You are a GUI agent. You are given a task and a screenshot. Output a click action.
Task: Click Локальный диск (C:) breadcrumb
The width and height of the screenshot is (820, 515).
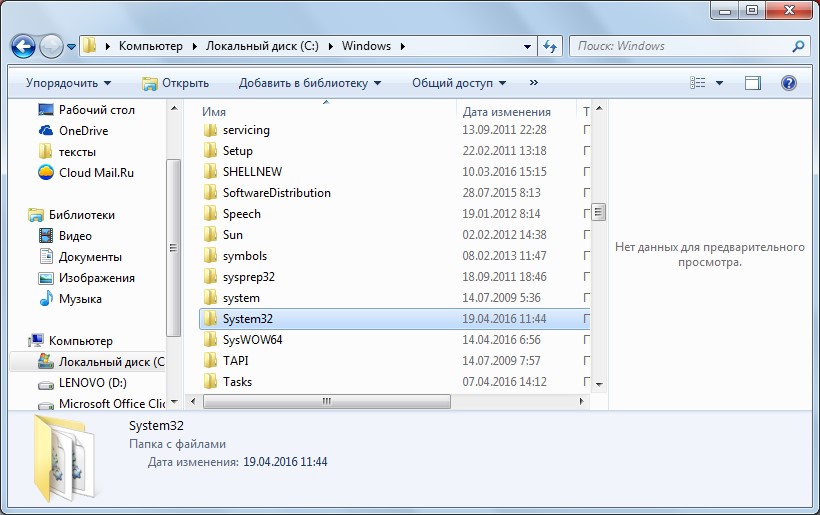[262, 46]
